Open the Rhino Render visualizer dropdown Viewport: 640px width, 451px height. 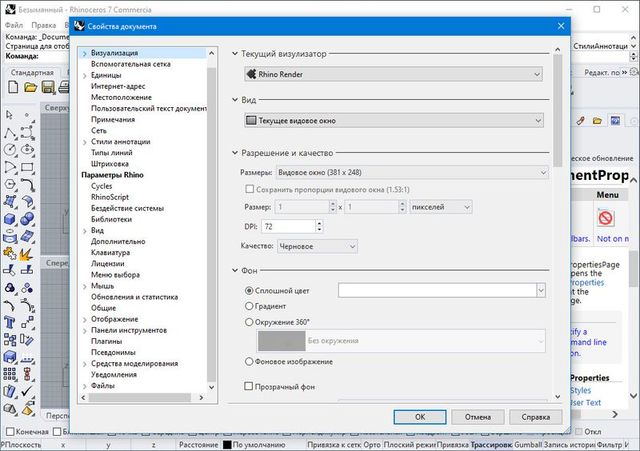393,73
